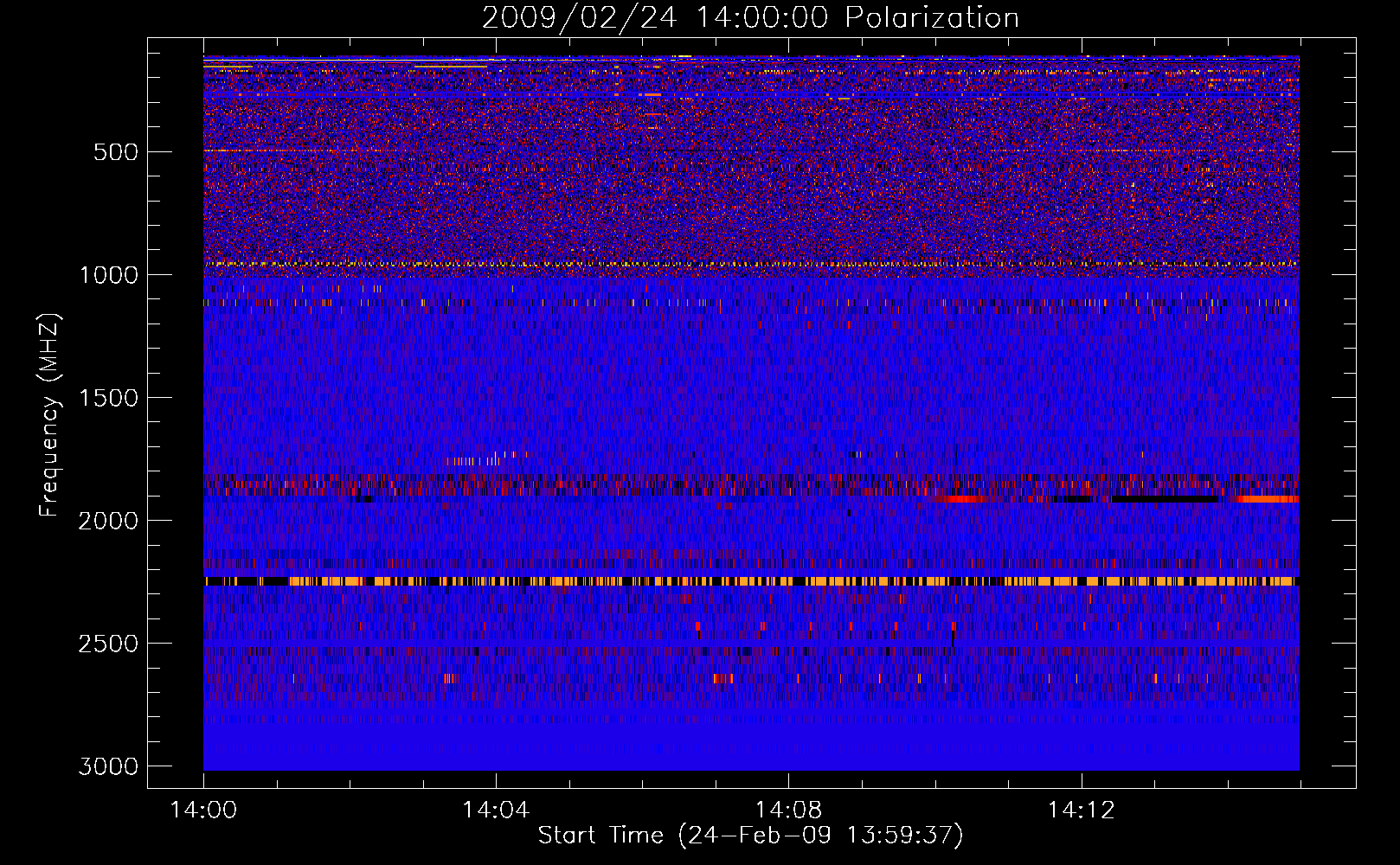The height and width of the screenshot is (865, 1400).
Task: Click the 'Start Time (24-Feb-09 13:59:37)' label
Action: [750, 836]
